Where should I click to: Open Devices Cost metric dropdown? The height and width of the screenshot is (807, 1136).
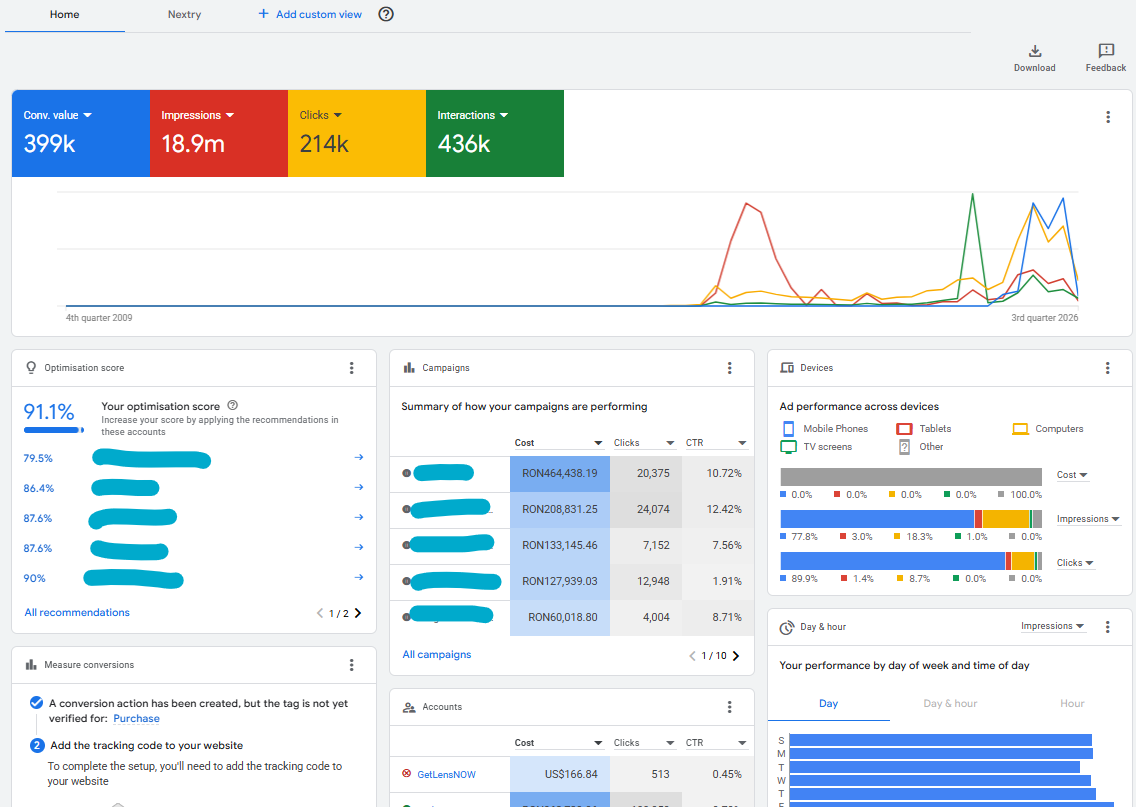1072,475
